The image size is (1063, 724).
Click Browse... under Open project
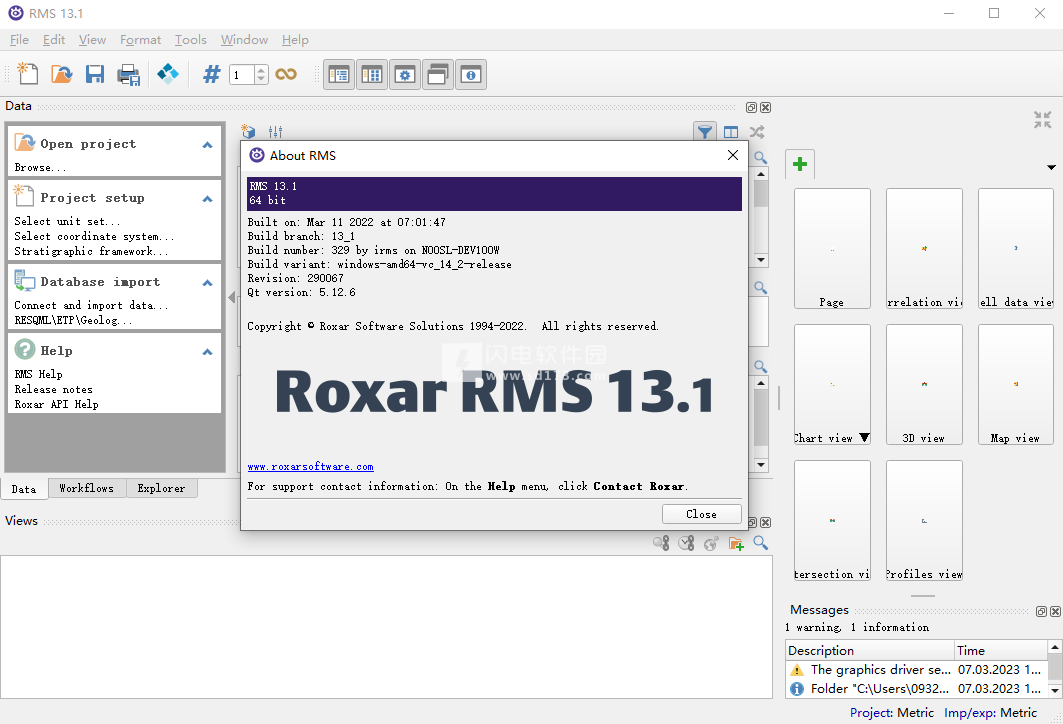(40, 167)
